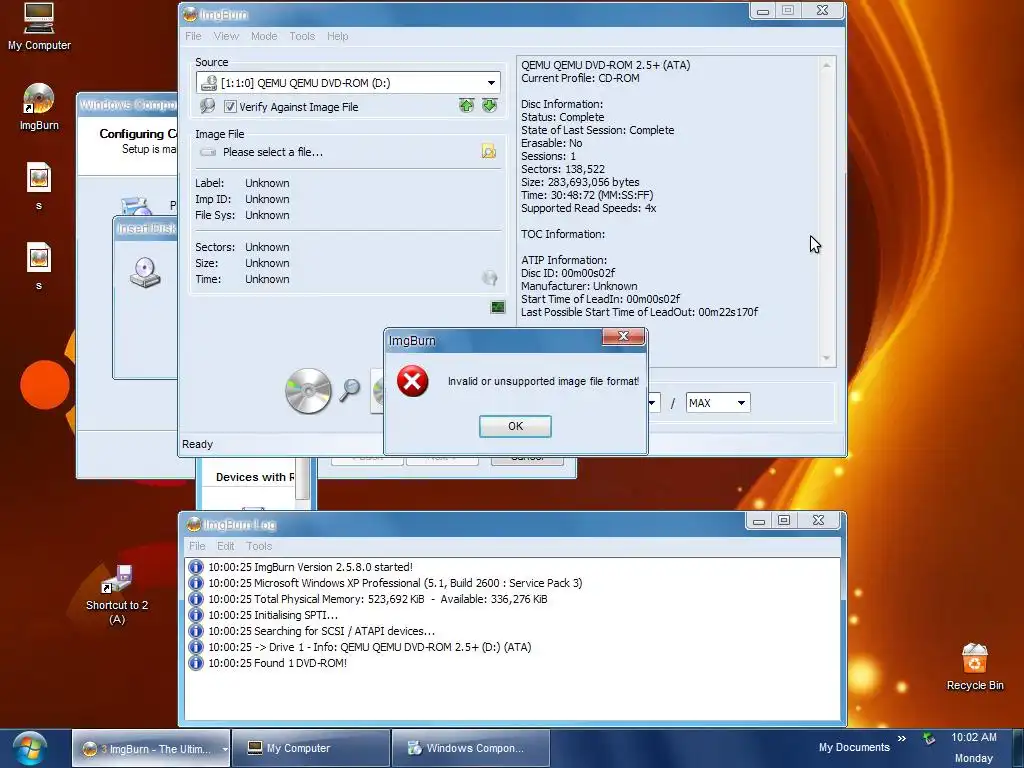Select the ImgBurn desktop shortcut
The image size is (1024, 768).
point(39,106)
